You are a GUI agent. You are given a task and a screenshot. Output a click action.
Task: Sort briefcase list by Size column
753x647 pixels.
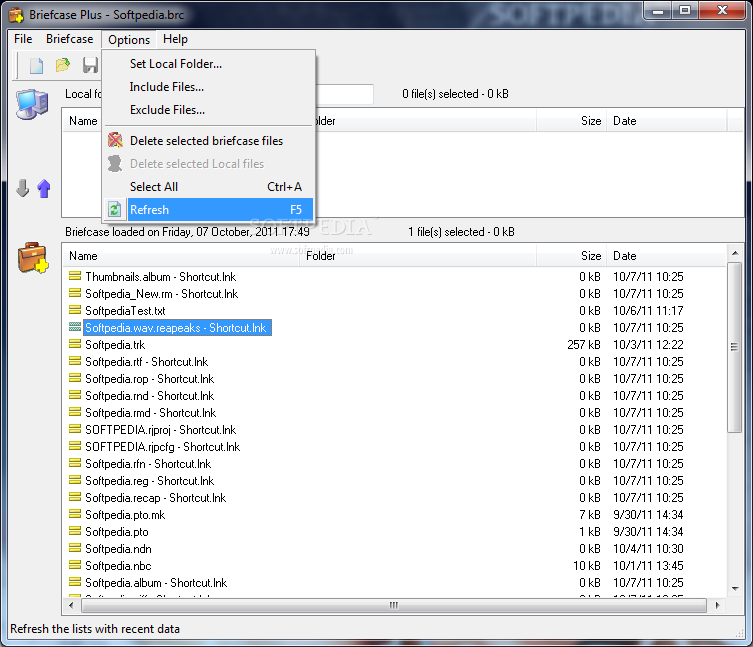coord(571,256)
